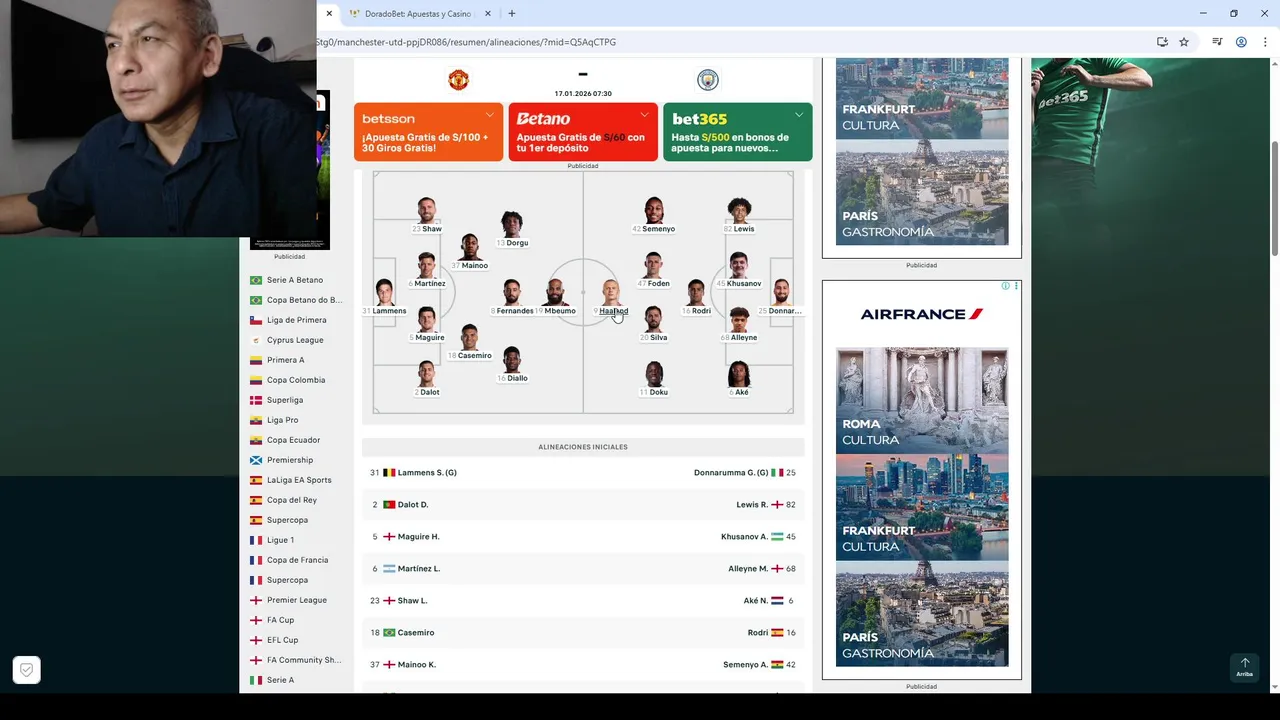Open the betsson free bet banner
Screen dimensions: 1280x720
pos(428,132)
